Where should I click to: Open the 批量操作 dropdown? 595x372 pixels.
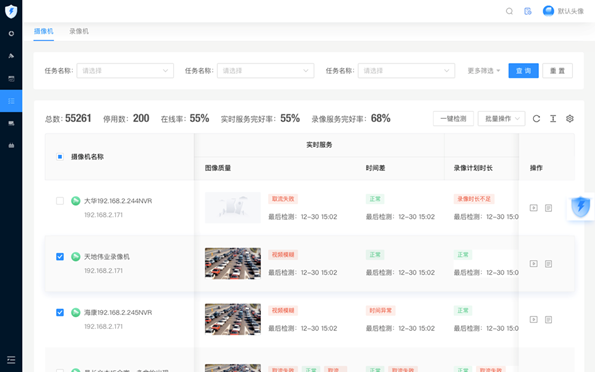502,119
